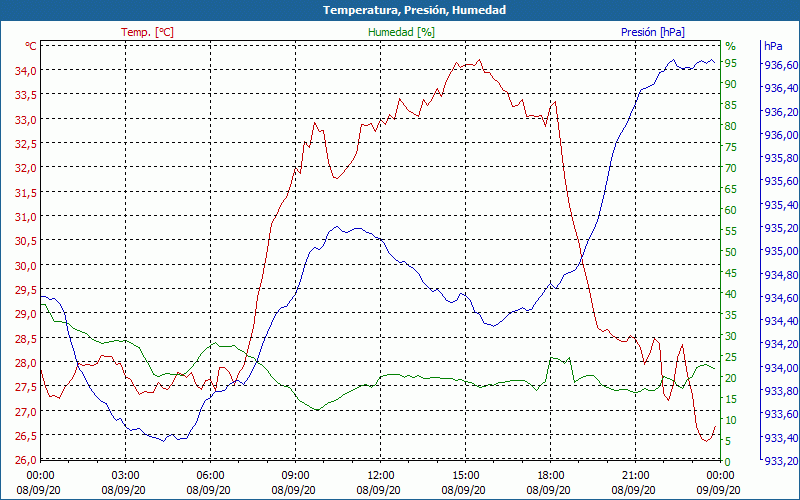The image size is (800, 500).
Task: Click the hPa unit label on pressure axis
Action: tap(773, 46)
